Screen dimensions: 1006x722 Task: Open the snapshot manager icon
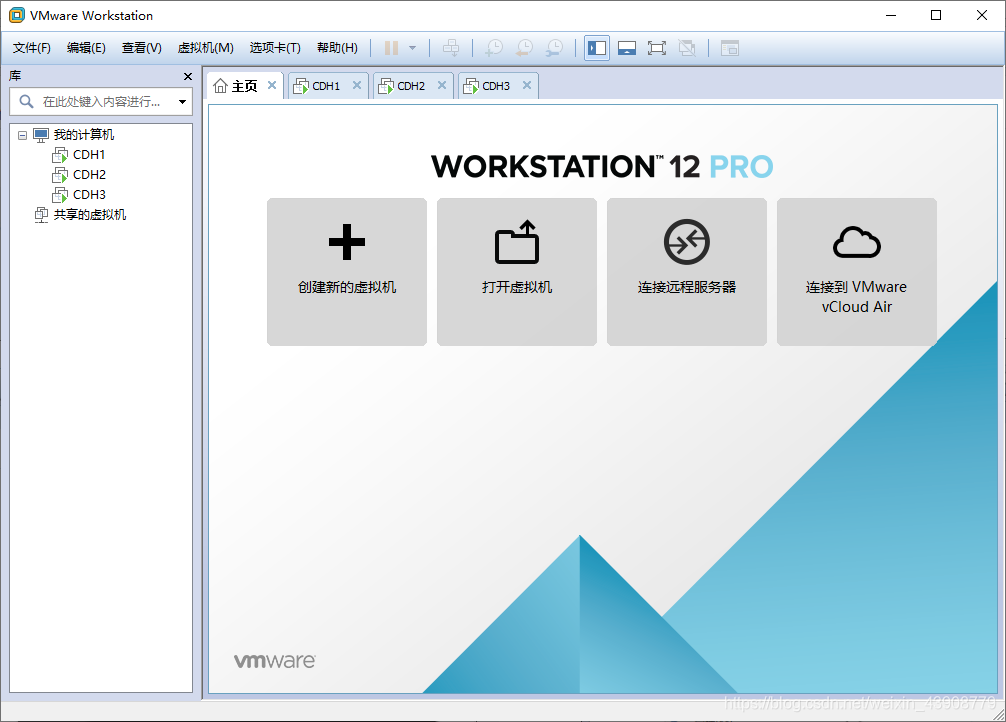[x=554, y=48]
